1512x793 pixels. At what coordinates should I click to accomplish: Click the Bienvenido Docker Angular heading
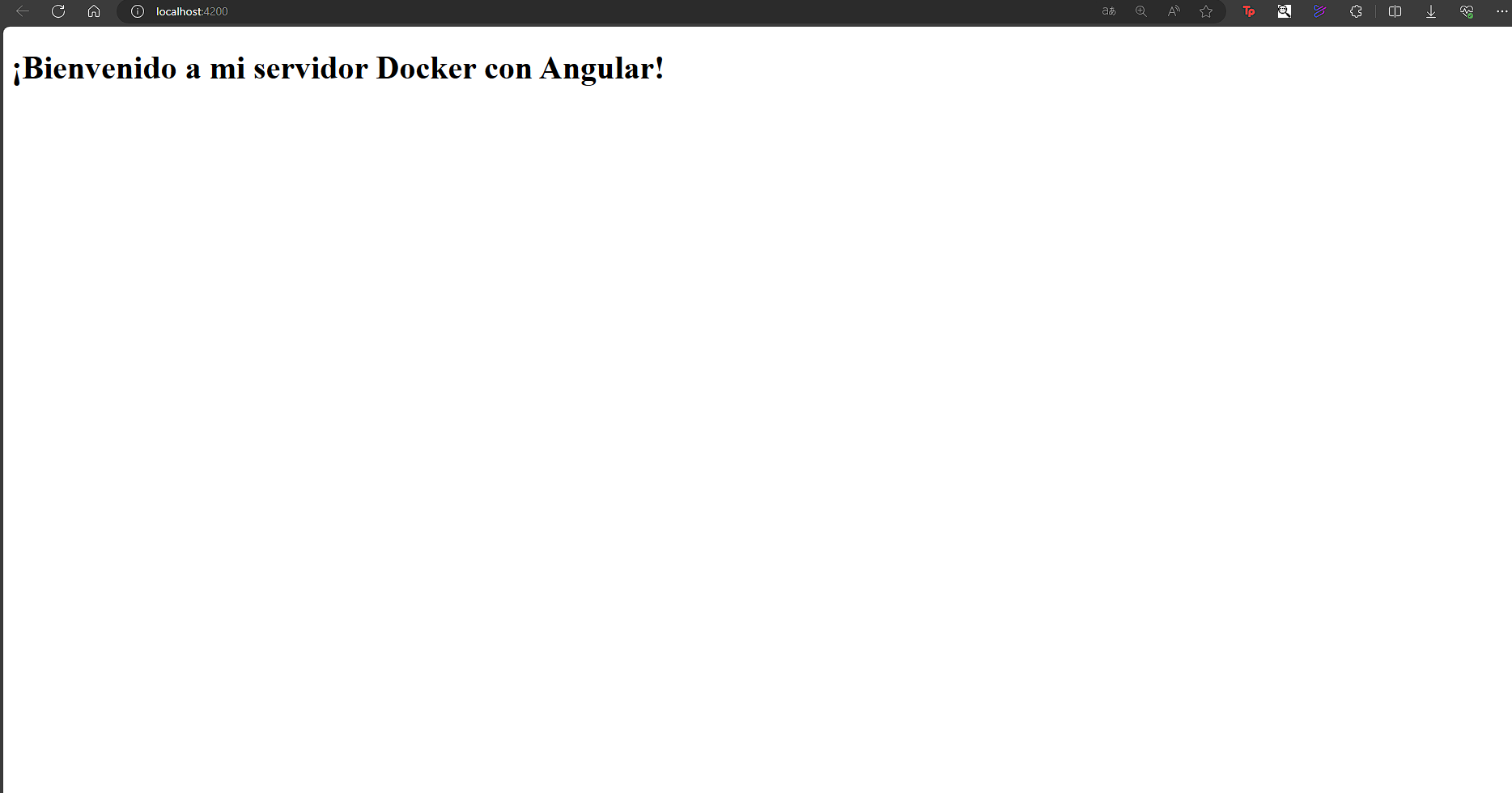338,69
